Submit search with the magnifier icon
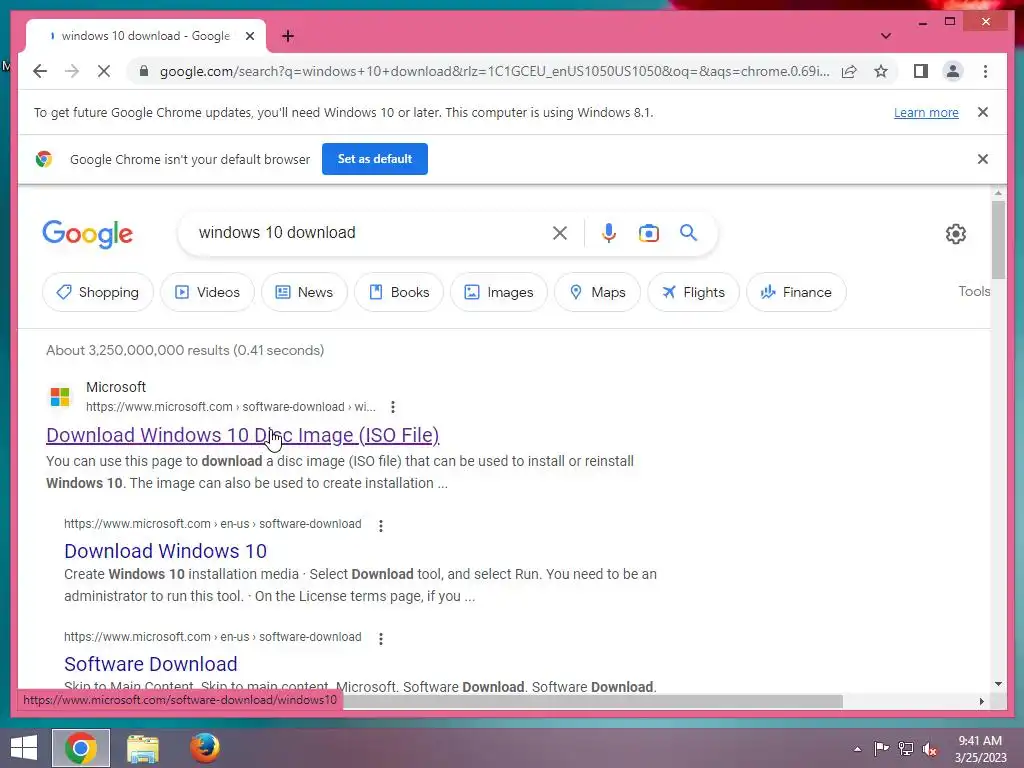 point(688,232)
